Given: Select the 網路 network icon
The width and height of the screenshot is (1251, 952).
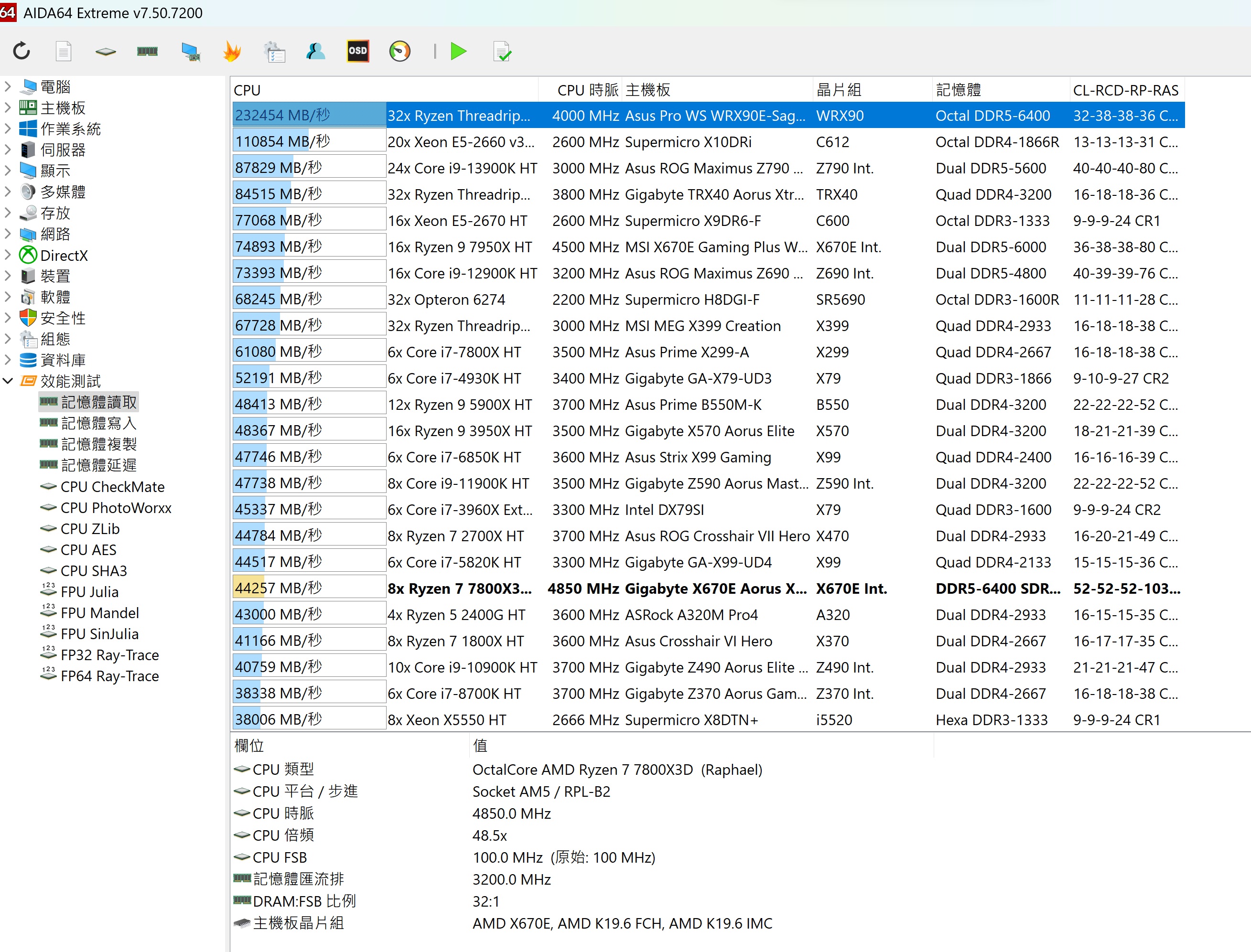Looking at the screenshot, I should [28, 234].
